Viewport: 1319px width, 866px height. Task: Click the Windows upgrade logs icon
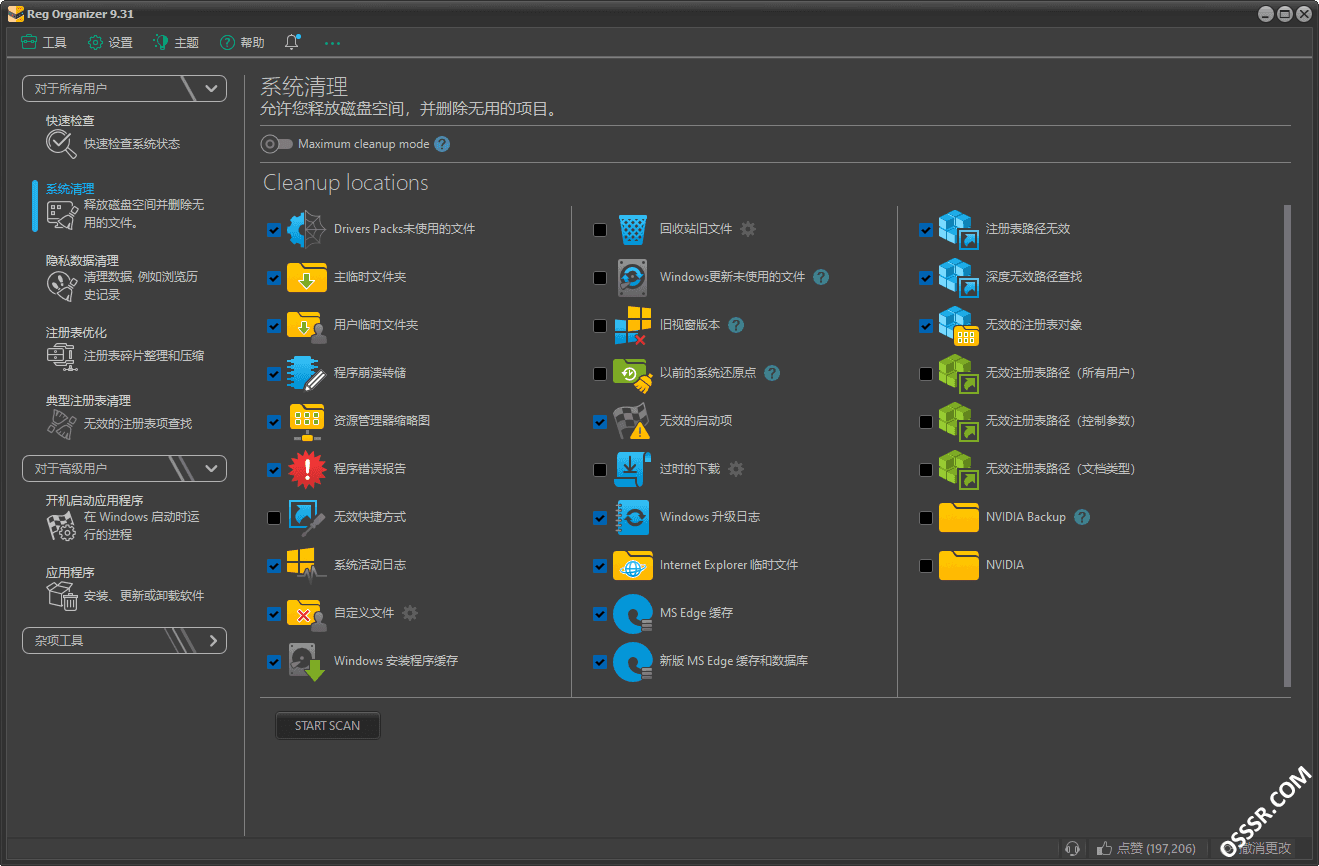pyautogui.click(x=633, y=517)
